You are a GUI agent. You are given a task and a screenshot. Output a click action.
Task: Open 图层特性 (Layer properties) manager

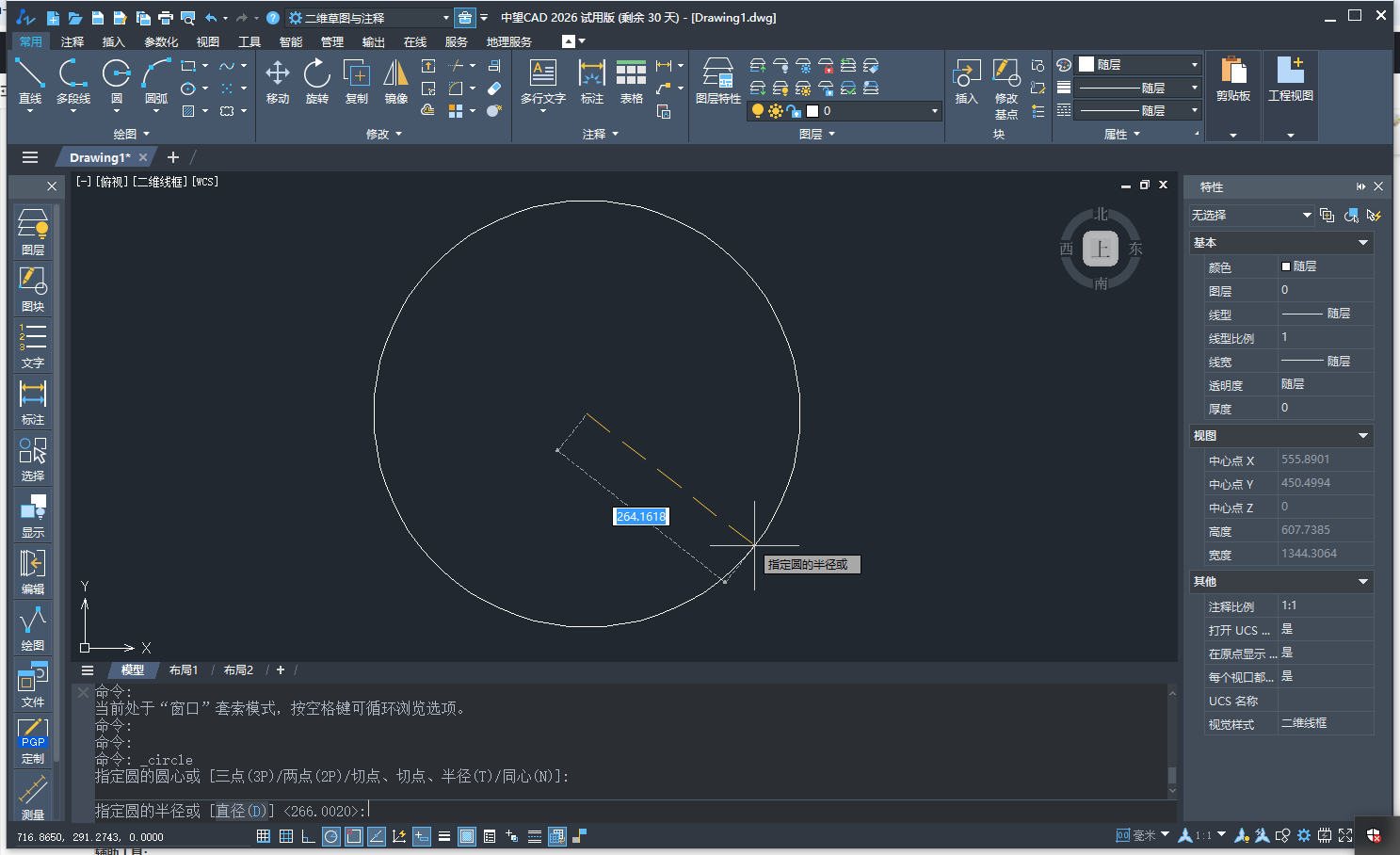[x=718, y=81]
